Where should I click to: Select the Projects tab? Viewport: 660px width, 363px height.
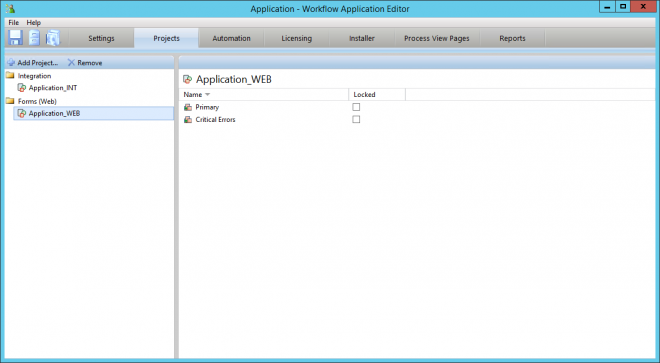[x=166, y=38]
